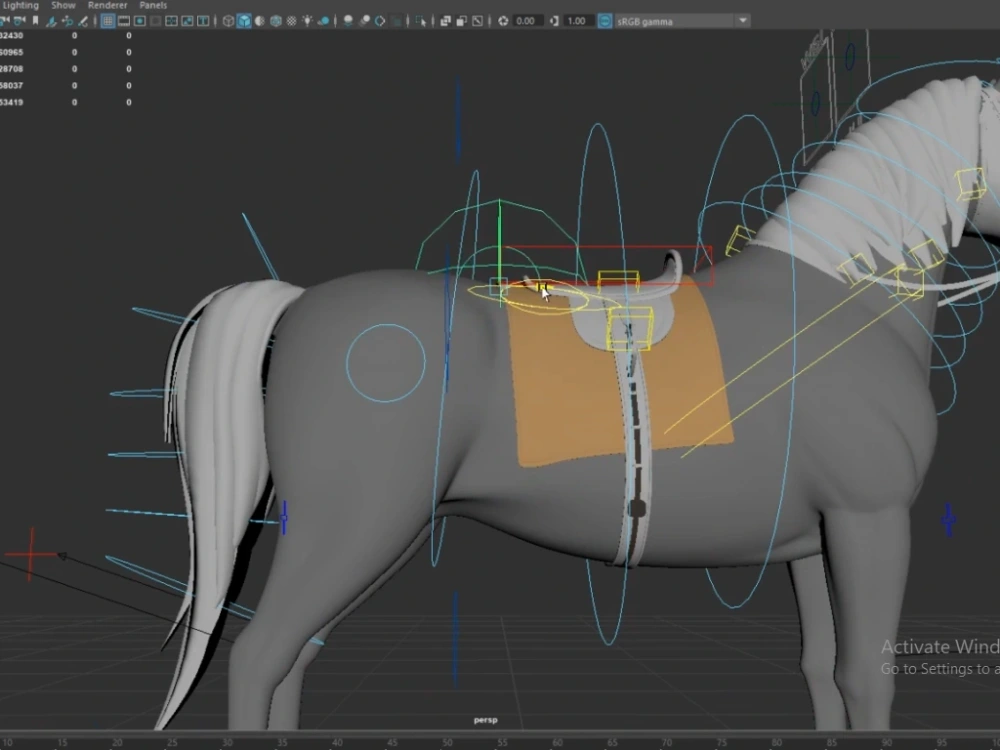Open the Renderer menu
Viewport: 1000px width, 750px height.
(x=107, y=5)
